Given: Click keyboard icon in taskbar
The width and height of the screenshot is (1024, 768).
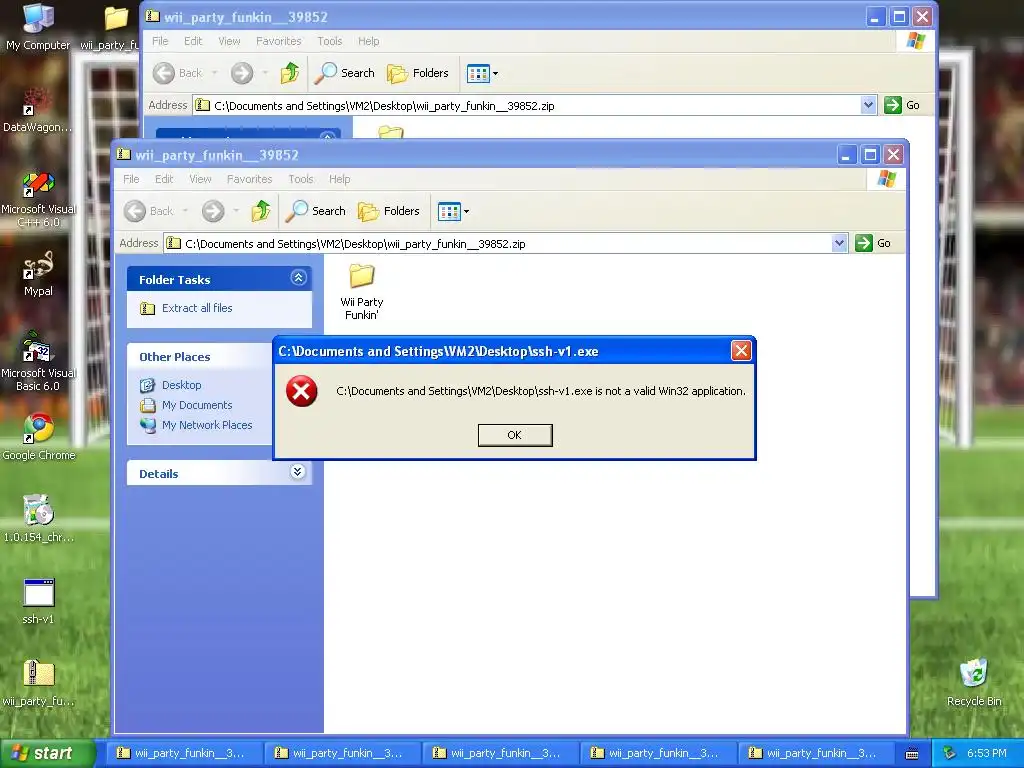Looking at the screenshot, I should (x=912, y=754).
